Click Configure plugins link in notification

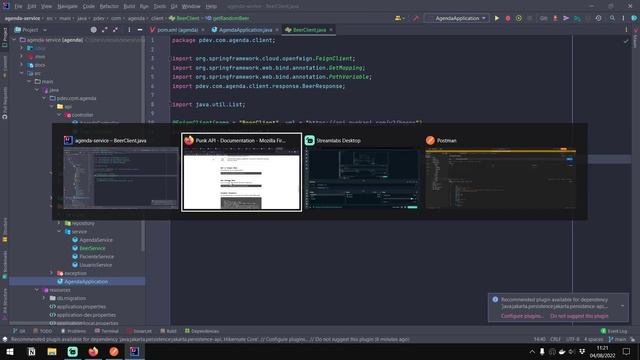[x=522, y=316]
